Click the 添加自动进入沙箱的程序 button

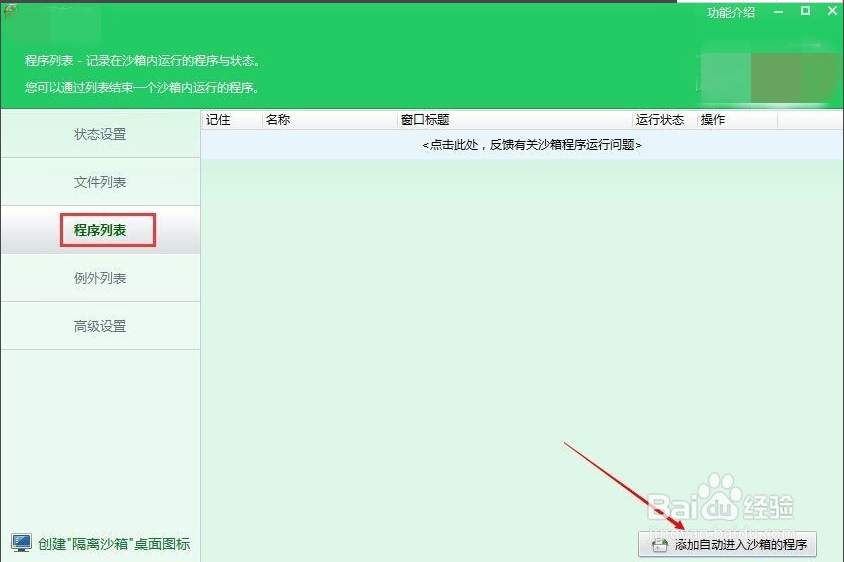(x=727, y=544)
